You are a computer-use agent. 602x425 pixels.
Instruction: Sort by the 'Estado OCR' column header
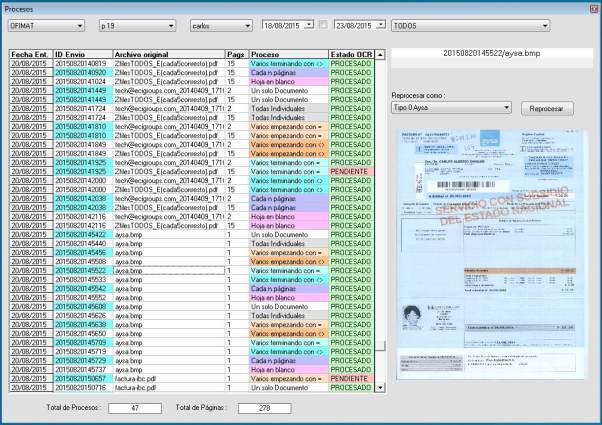pyautogui.click(x=350, y=53)
